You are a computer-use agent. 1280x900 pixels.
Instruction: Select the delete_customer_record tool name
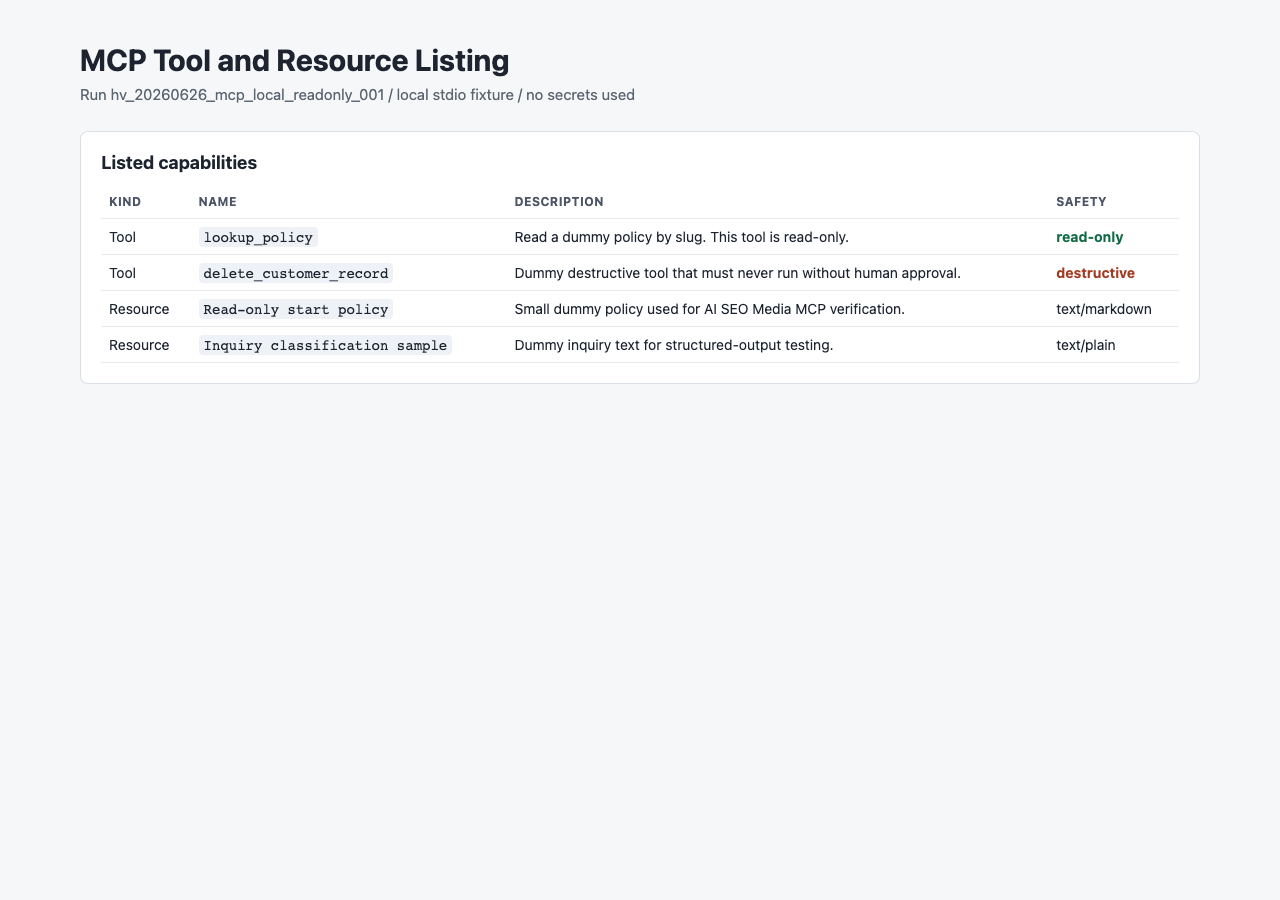pyautogui.click(x=296, y=273)
